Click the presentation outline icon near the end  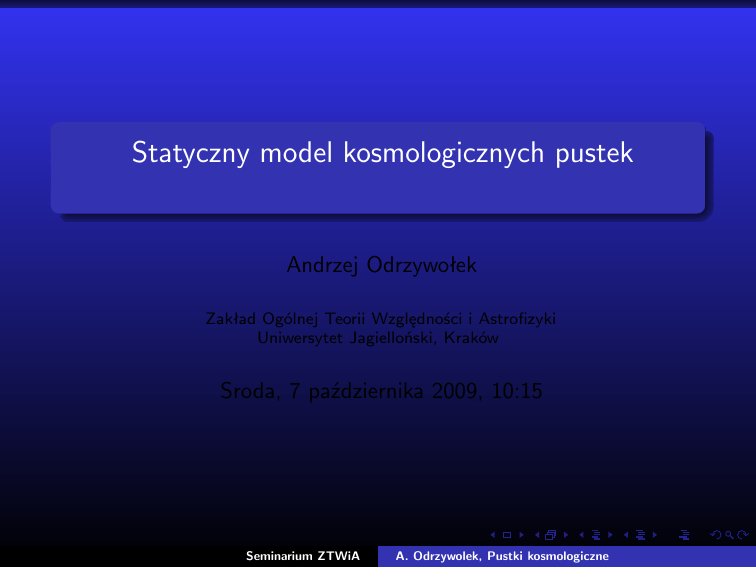click(x=683, y=537)
